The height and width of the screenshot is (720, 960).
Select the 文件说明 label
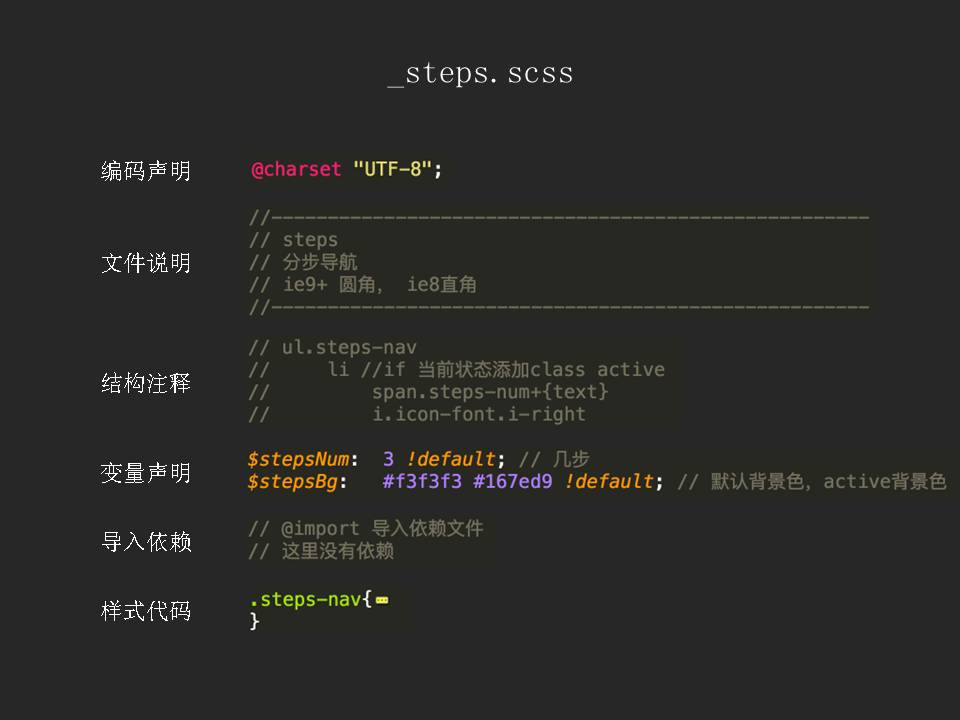(x=146, y=263)
